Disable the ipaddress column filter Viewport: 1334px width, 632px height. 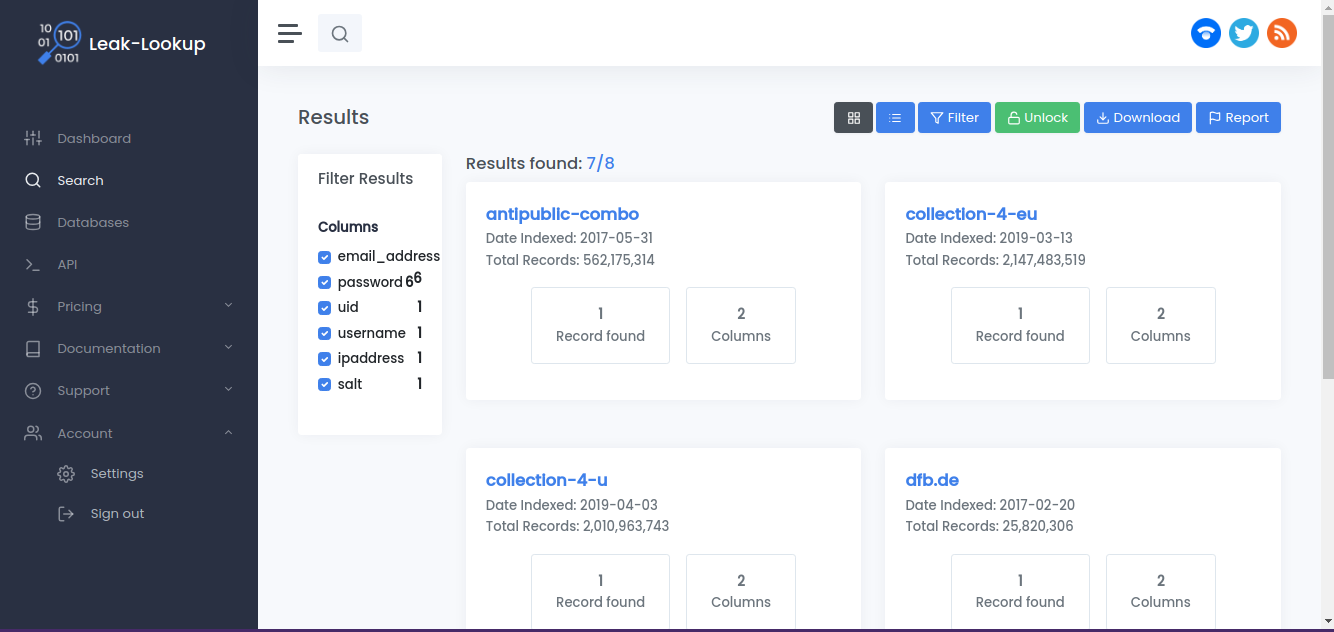coord(324,358)
